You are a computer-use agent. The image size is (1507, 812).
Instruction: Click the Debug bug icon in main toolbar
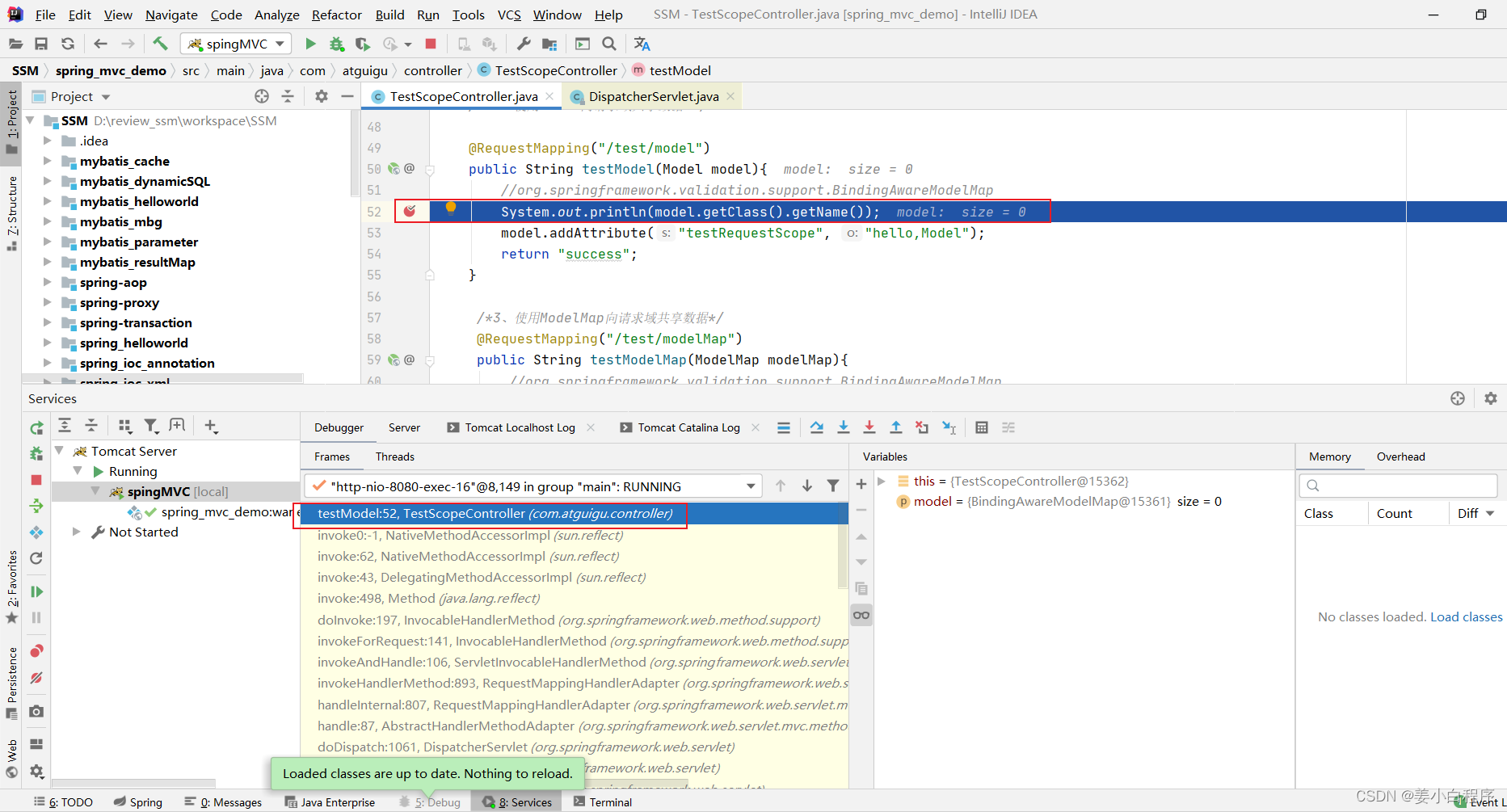click(337, 44)
